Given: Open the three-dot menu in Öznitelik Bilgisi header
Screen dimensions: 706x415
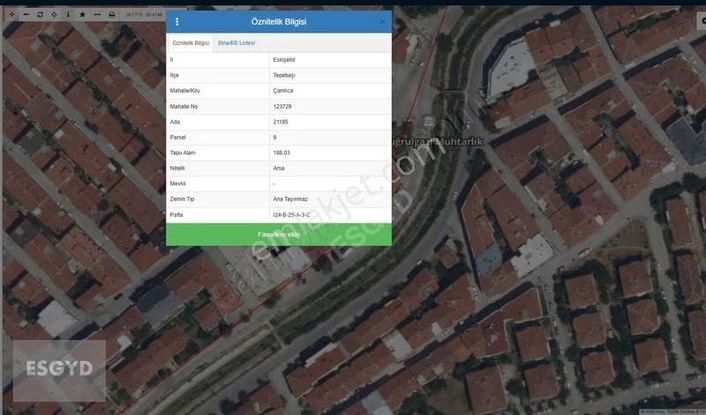Looking at the screenshot, I should coord(177,21).
